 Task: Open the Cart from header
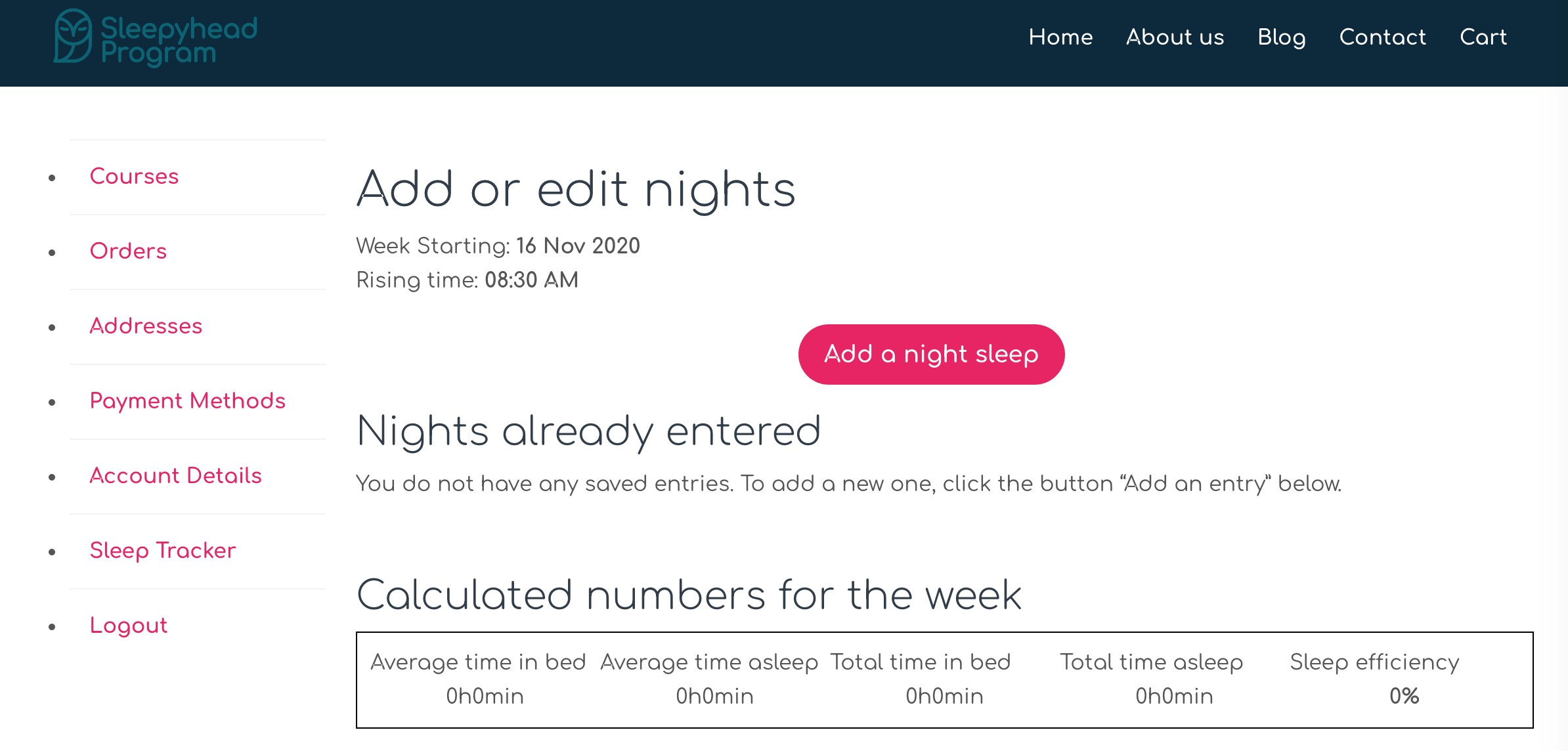click(x=1483, y=37)
